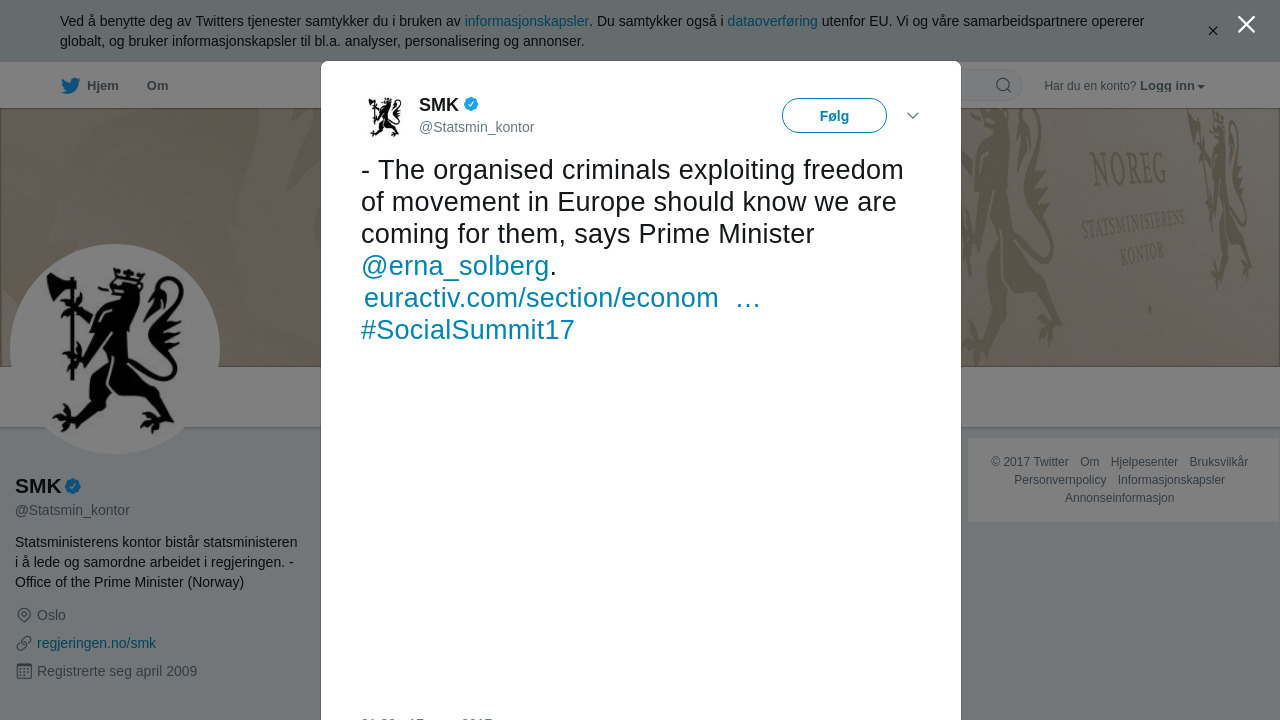Screen dimensions: 1280x720
Task: Open Hjelpesenter in the footer
Action: click(x=1144, y=462)
